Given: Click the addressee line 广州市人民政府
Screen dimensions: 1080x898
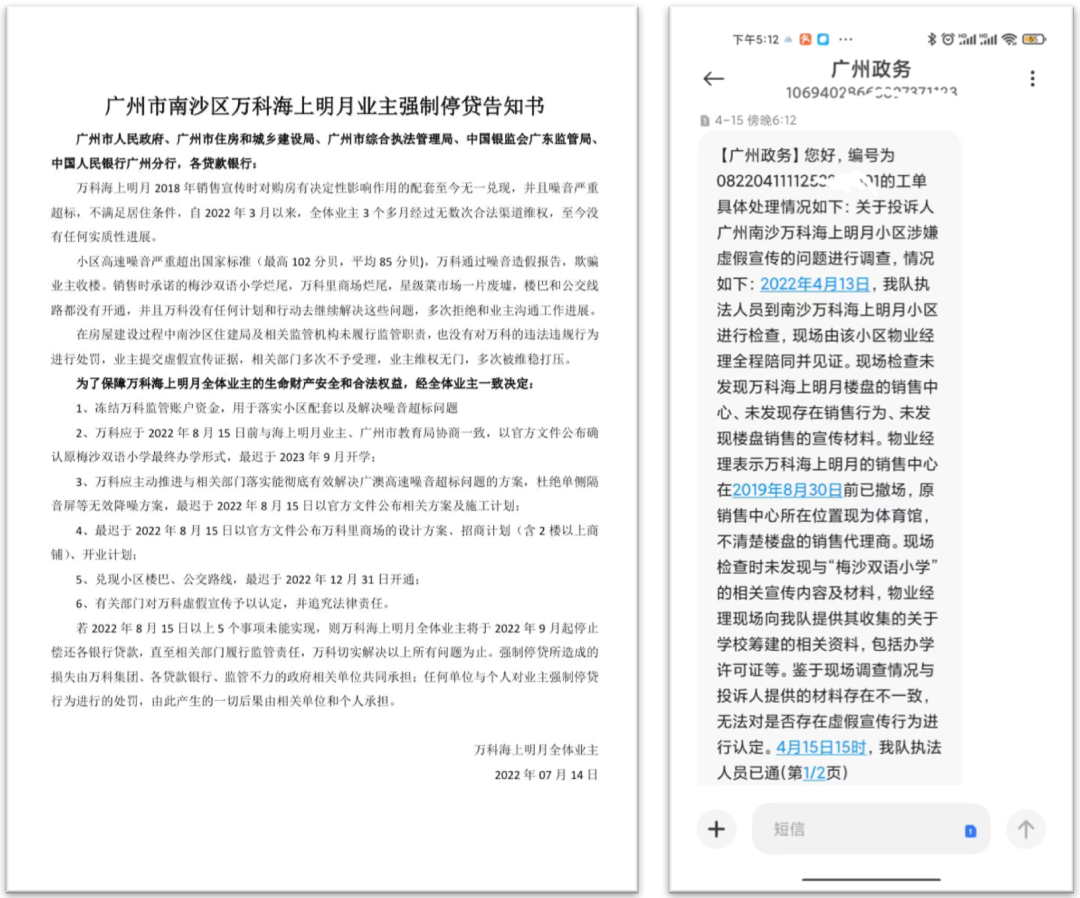Looking at the screenshot, I should click(324, 151).
